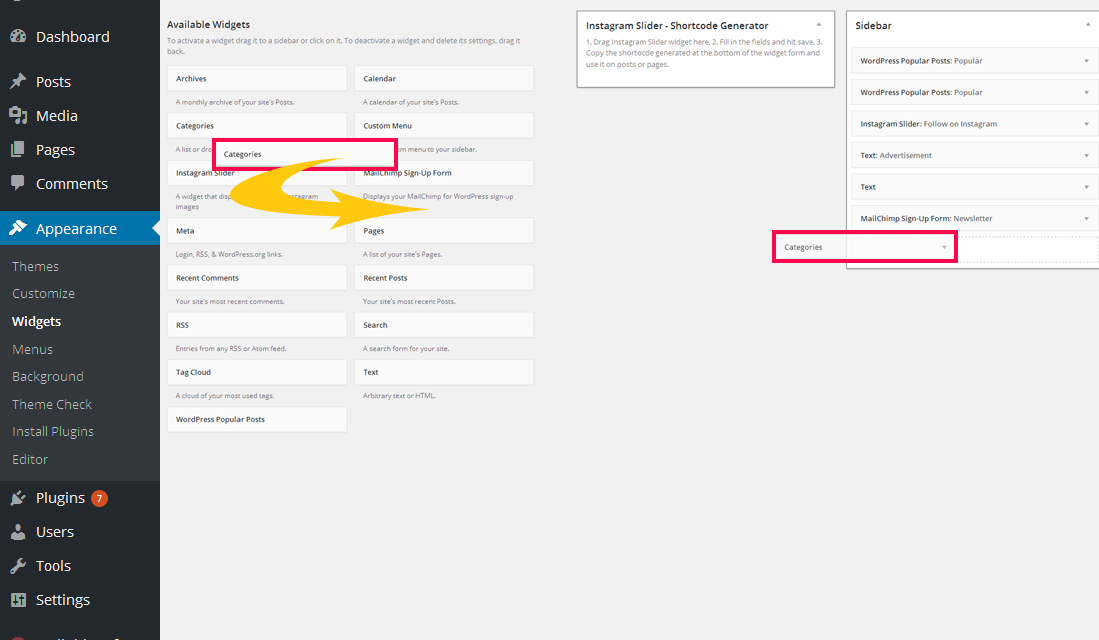
Task: Open the Background submenu link
Action: 48,376
